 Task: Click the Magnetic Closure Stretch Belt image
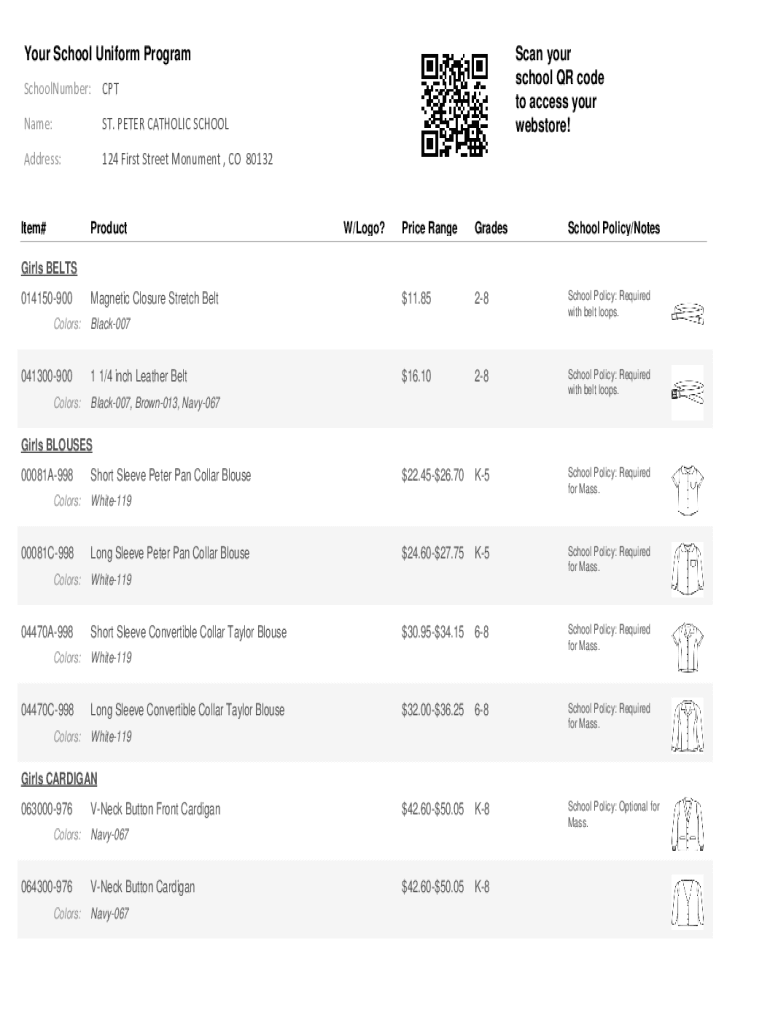(x=687, y=313)
